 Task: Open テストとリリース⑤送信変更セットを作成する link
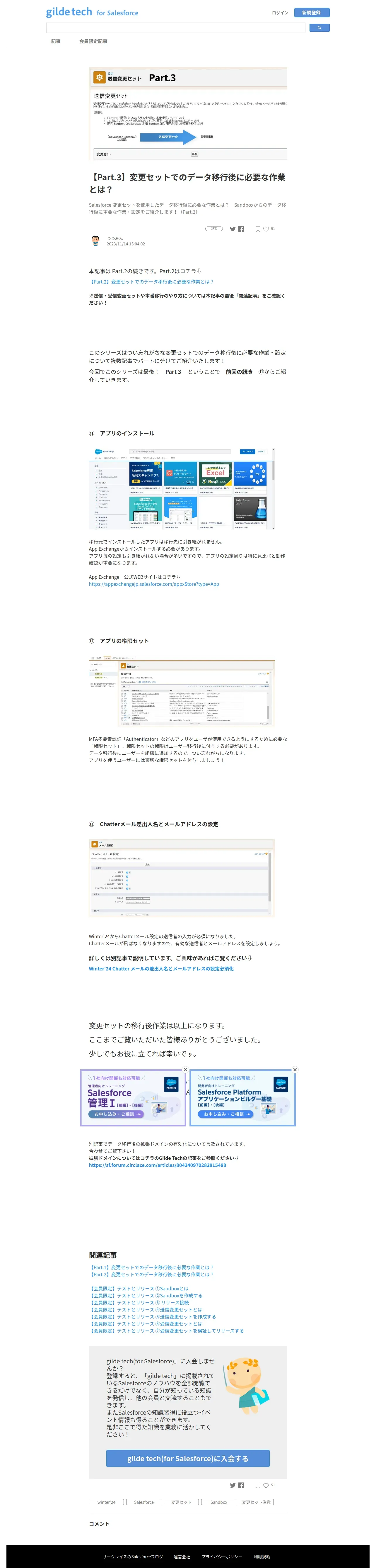pyautogui.click(x=152, y=1317)
